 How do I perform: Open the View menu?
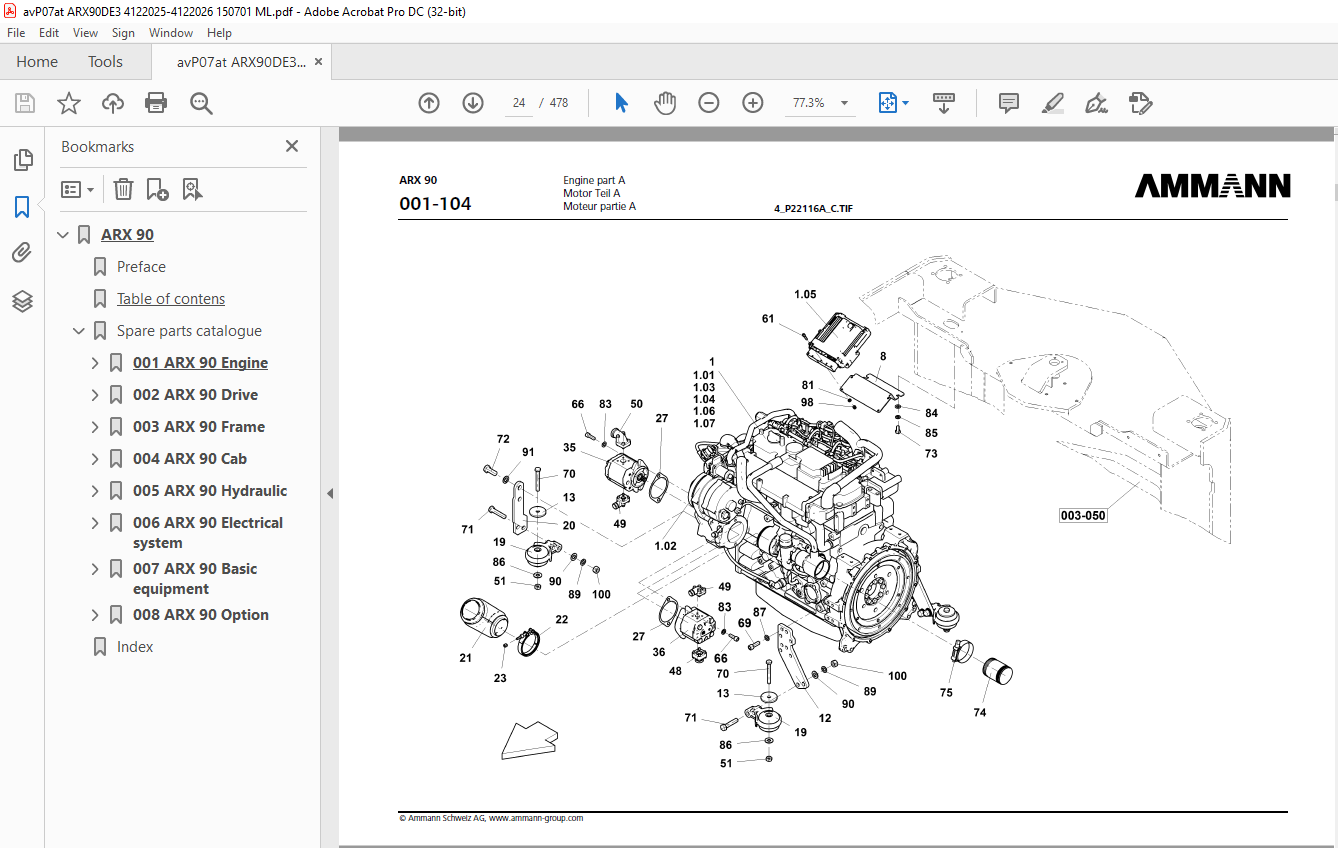point(85,33)
